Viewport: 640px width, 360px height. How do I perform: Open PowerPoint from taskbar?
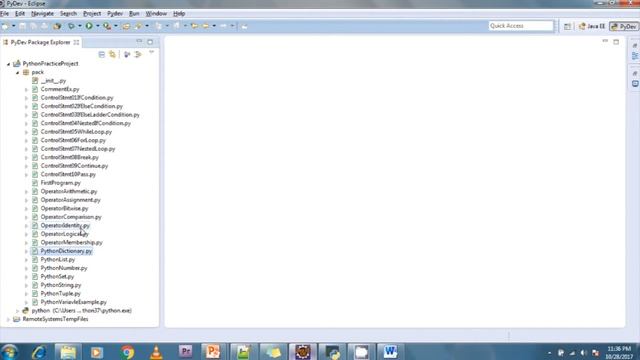pyautogui.click(x=213, y=352)
